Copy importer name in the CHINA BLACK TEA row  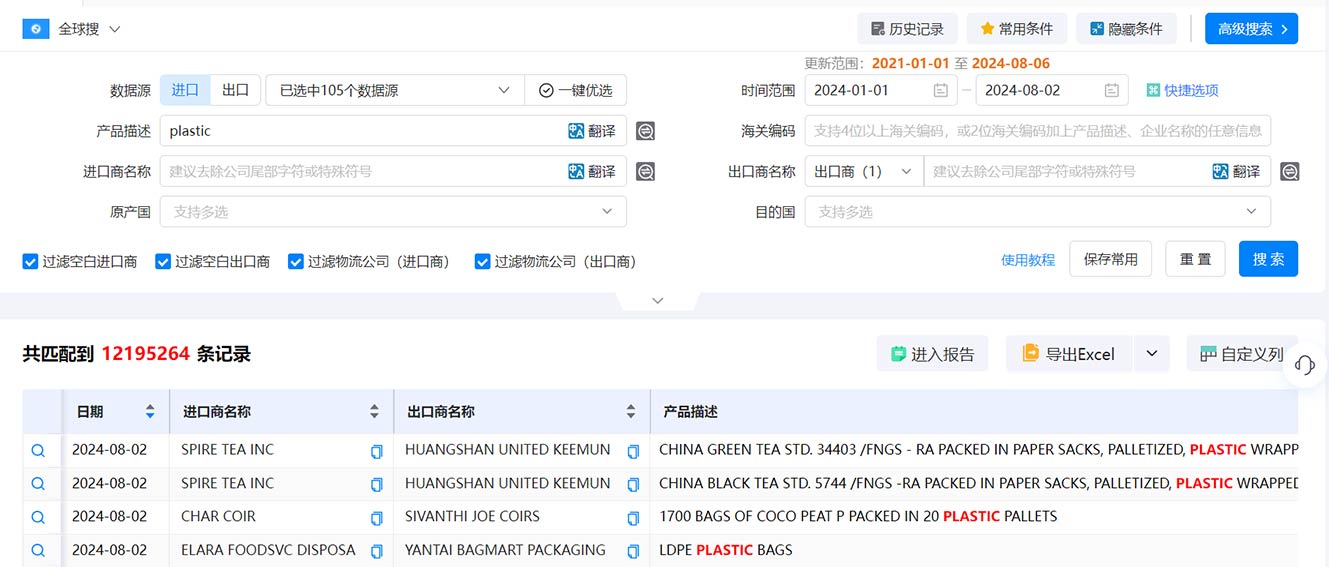377,485
